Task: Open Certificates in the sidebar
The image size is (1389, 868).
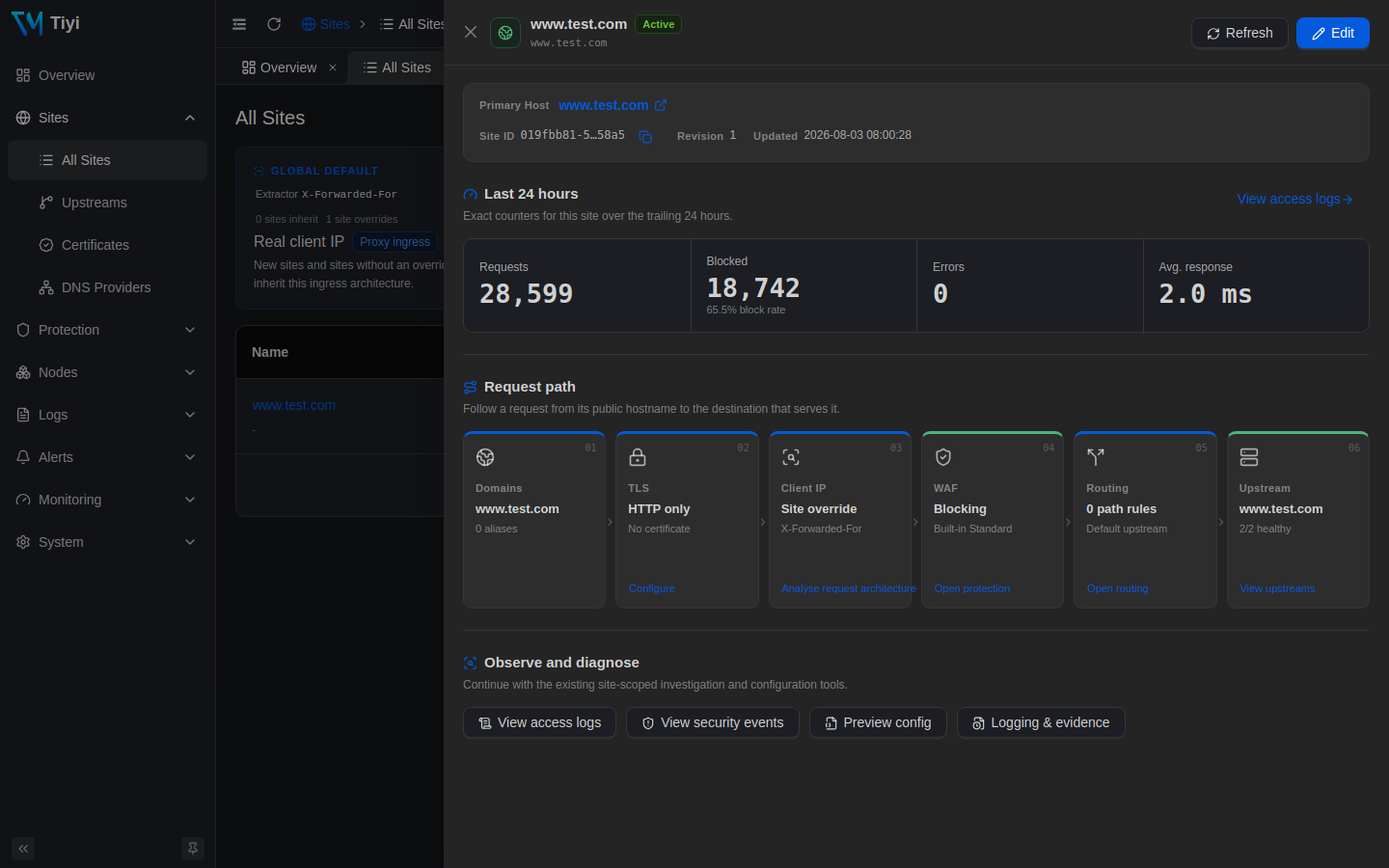Action: pyautogui.click(x=107, y=245)
